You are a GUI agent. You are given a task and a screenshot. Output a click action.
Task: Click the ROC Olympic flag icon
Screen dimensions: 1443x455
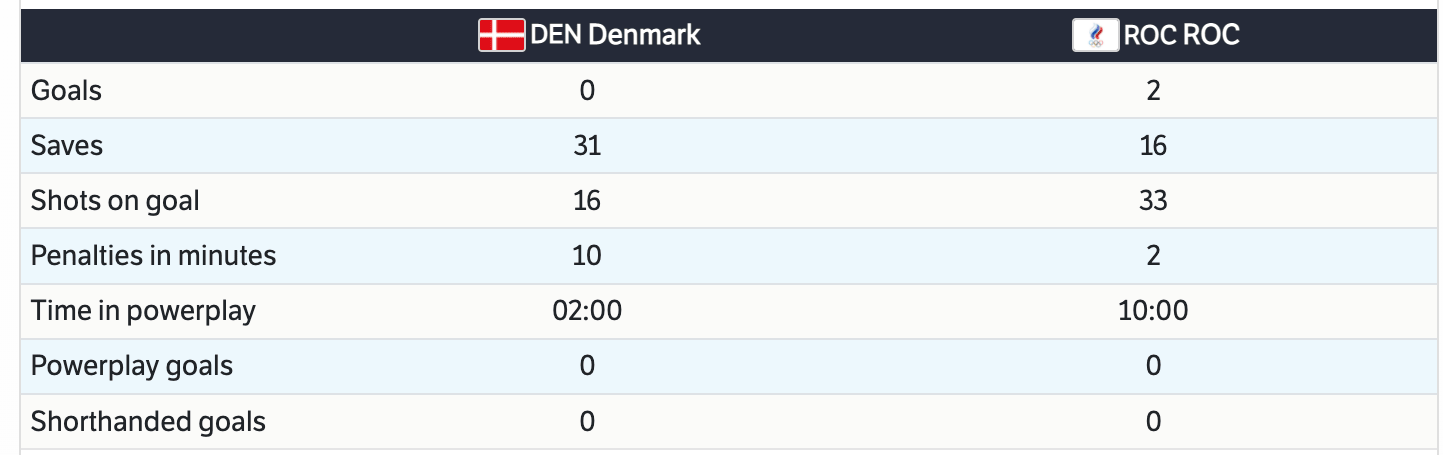click(1095, 35)
